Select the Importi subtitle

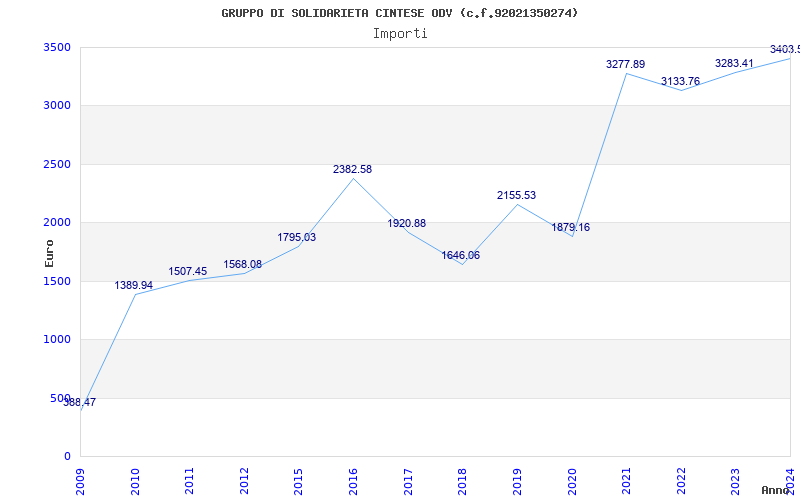point(400,34)
